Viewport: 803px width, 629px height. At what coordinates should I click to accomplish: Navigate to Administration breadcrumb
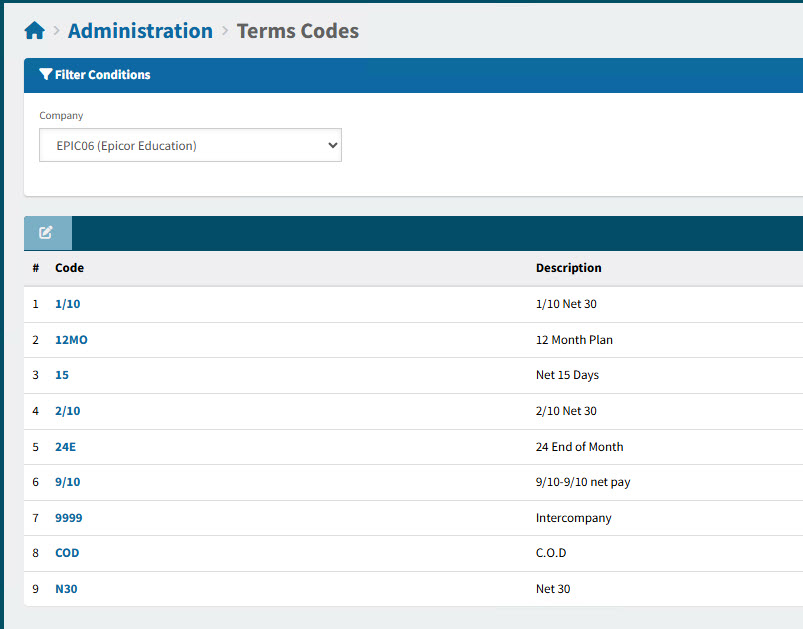[140, 31]
